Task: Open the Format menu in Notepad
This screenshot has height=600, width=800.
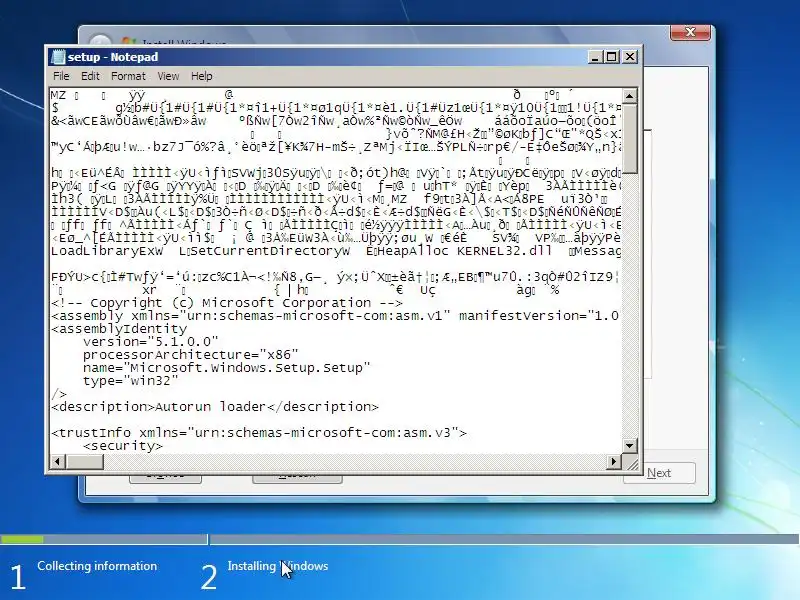Action: click(x=128, y=76)
